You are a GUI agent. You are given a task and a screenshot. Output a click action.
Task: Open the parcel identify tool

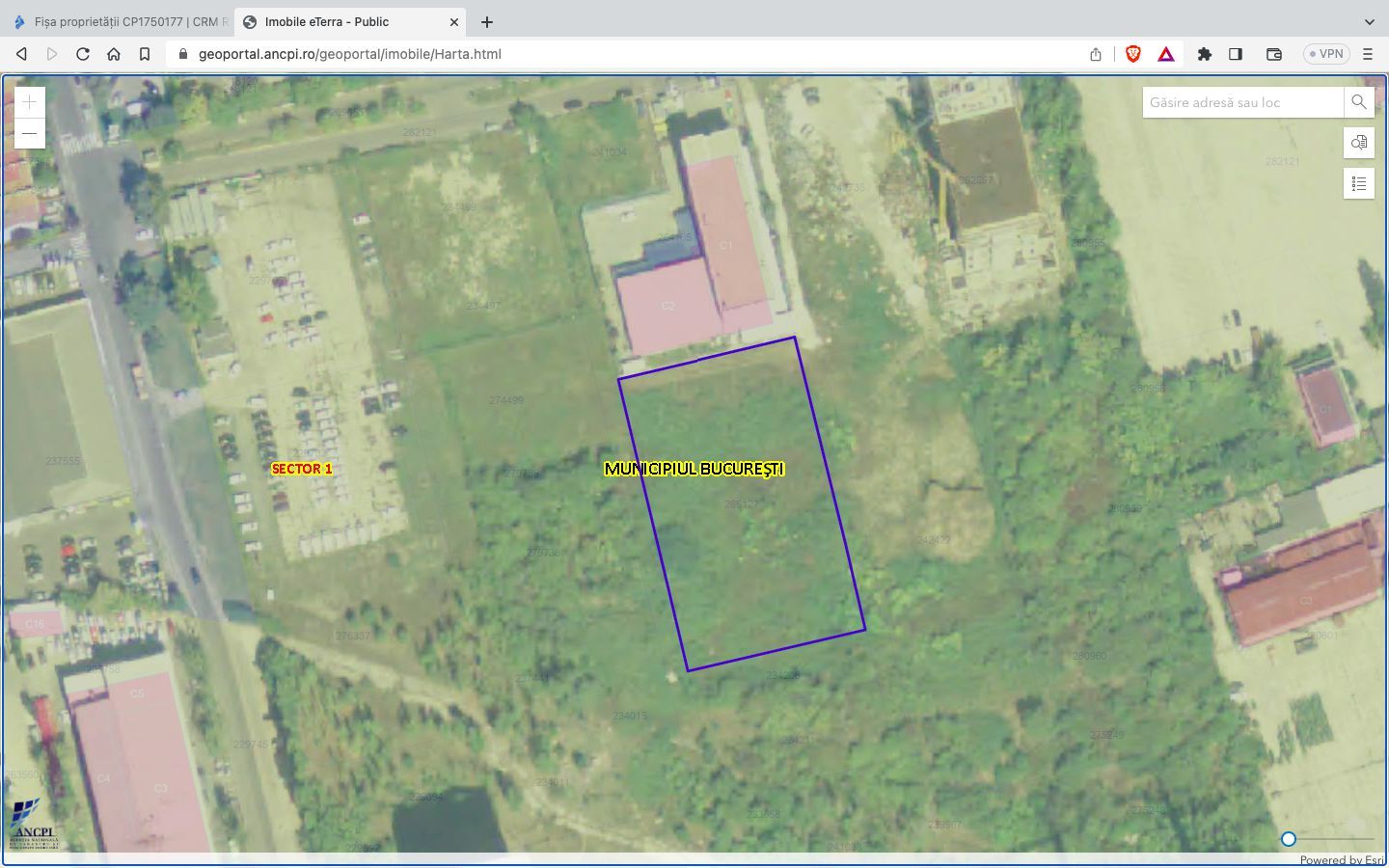pyautogui.click(x=1358, y=143)
